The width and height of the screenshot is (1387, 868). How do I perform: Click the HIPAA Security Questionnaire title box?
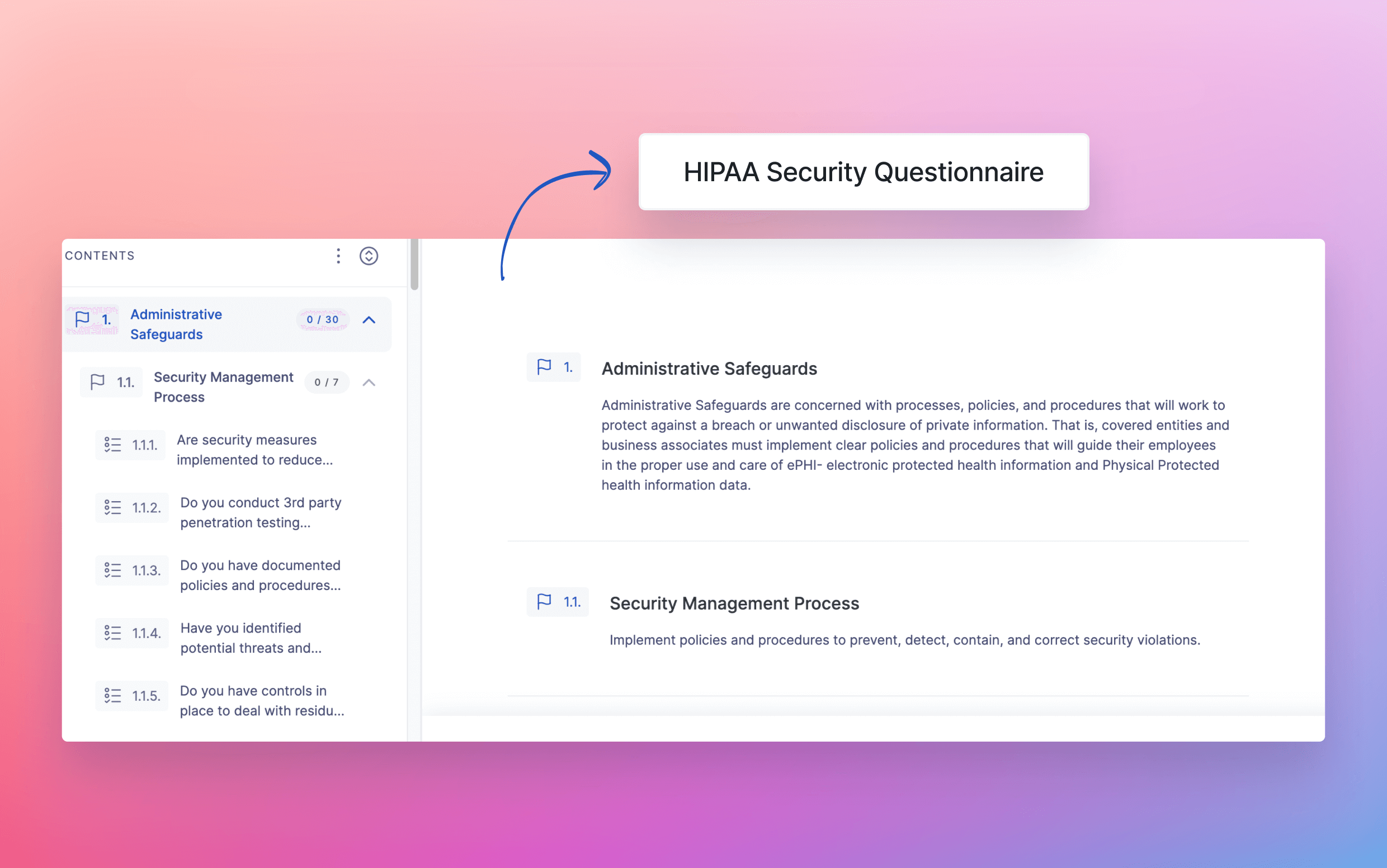[864, 172]
